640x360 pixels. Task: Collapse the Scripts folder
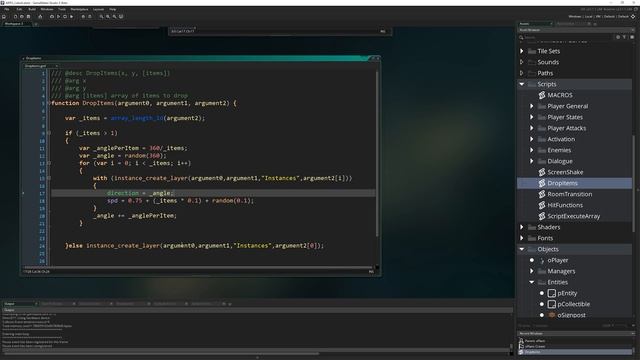click(522, 84)
